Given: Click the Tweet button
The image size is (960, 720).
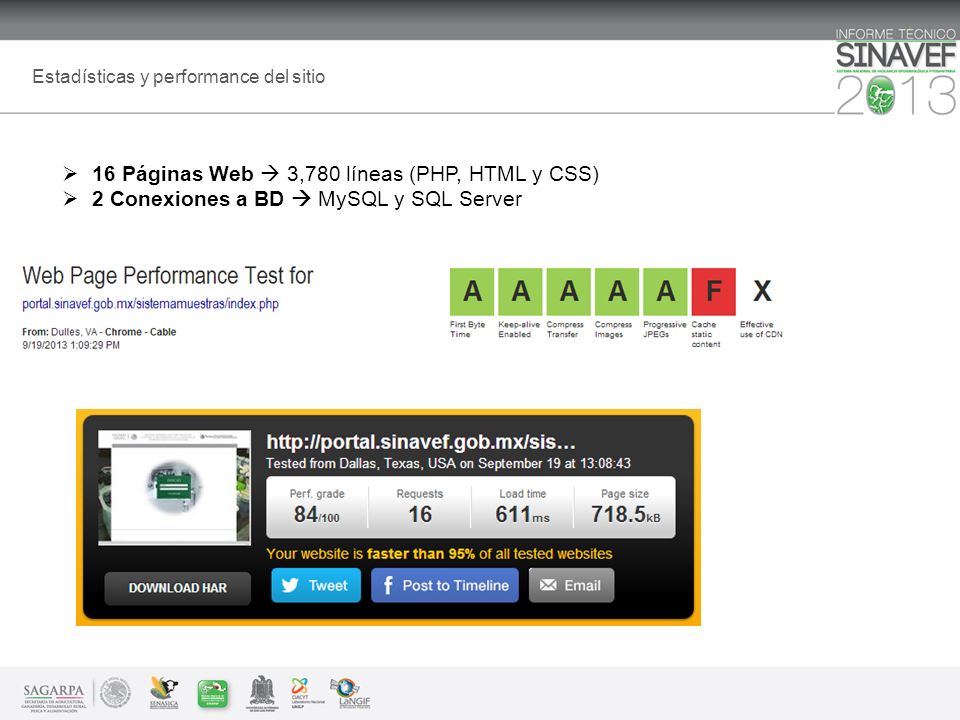Looking at the screenshot, I should point(316,585).
